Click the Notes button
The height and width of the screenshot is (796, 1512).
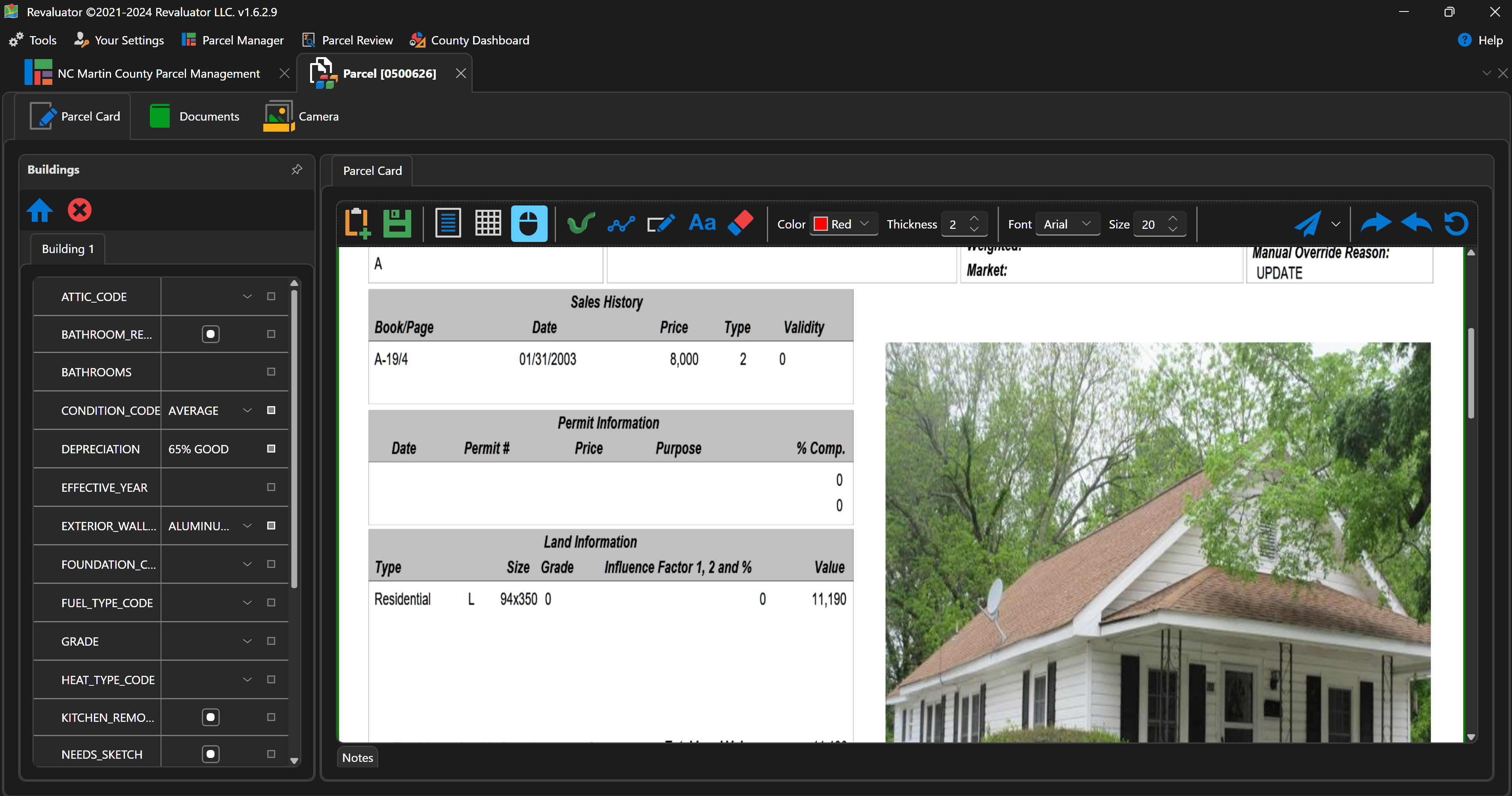click(357, 757)
